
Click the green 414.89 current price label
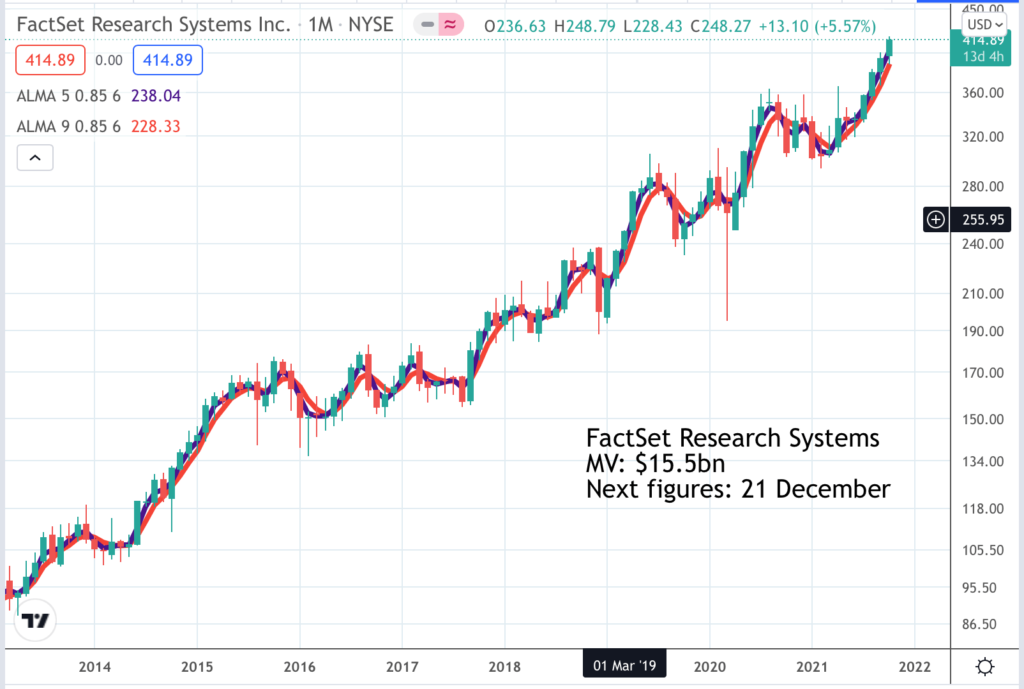tap(983, 49)
